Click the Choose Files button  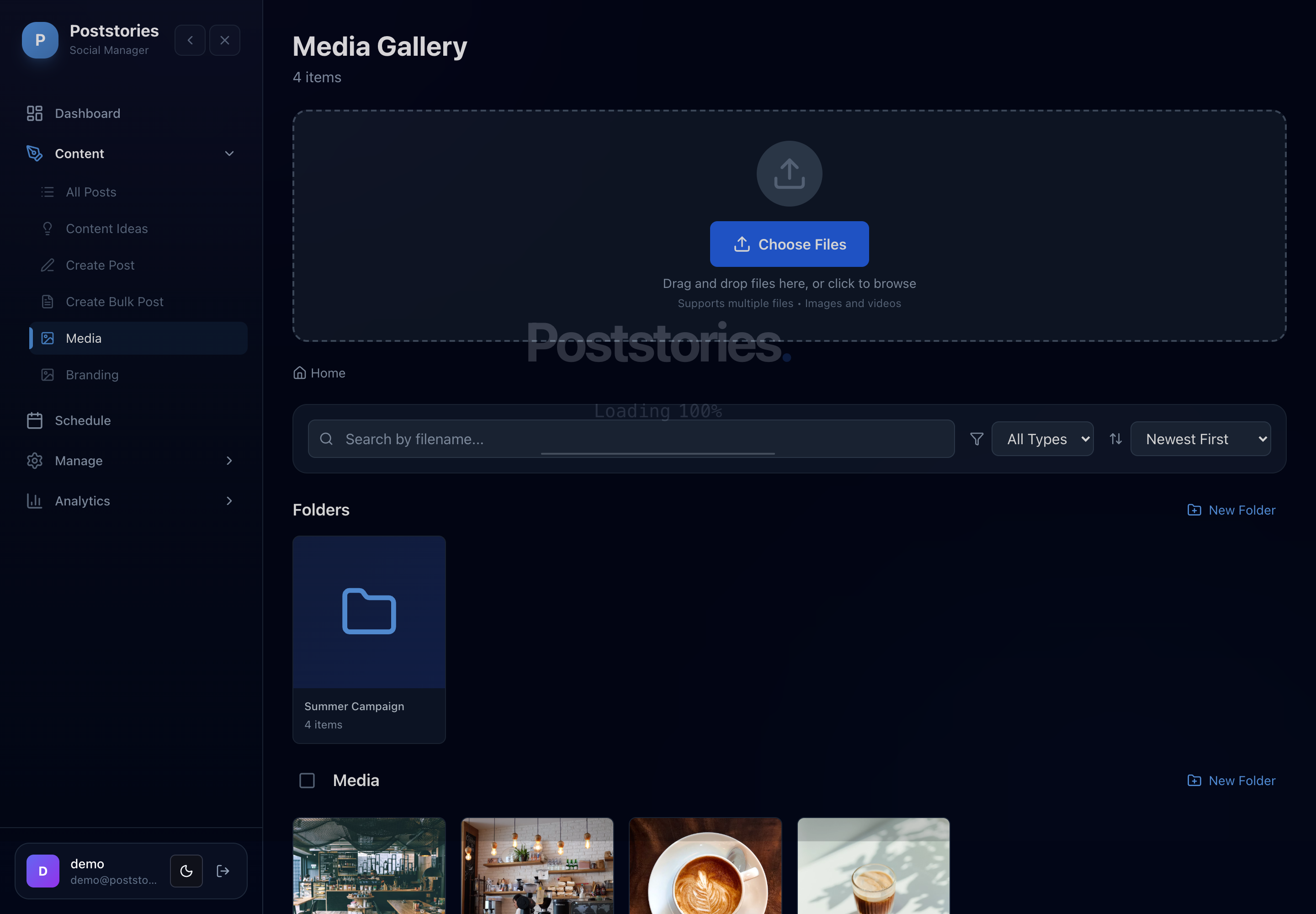tap(789, 244)
